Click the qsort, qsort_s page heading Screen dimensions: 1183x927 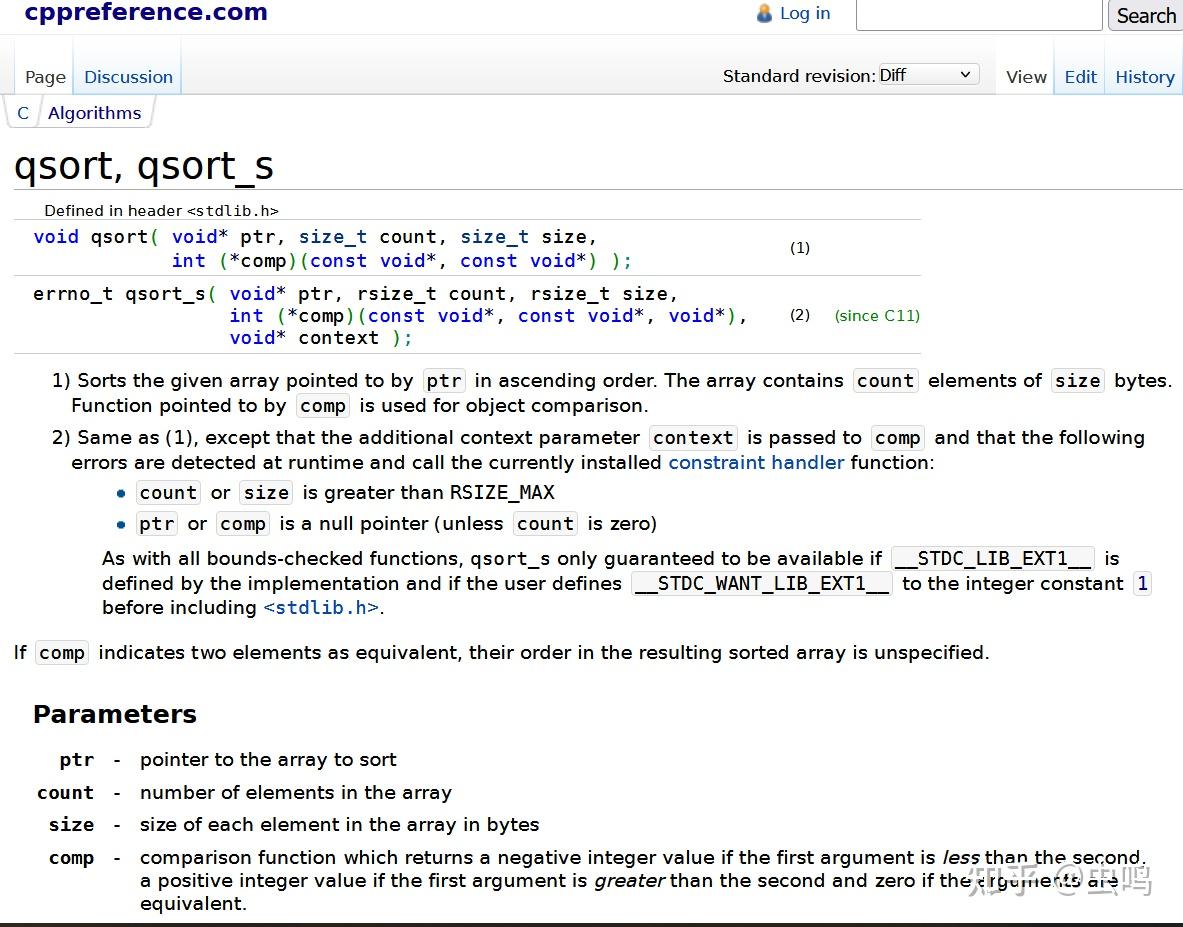[x=144, y=166]
